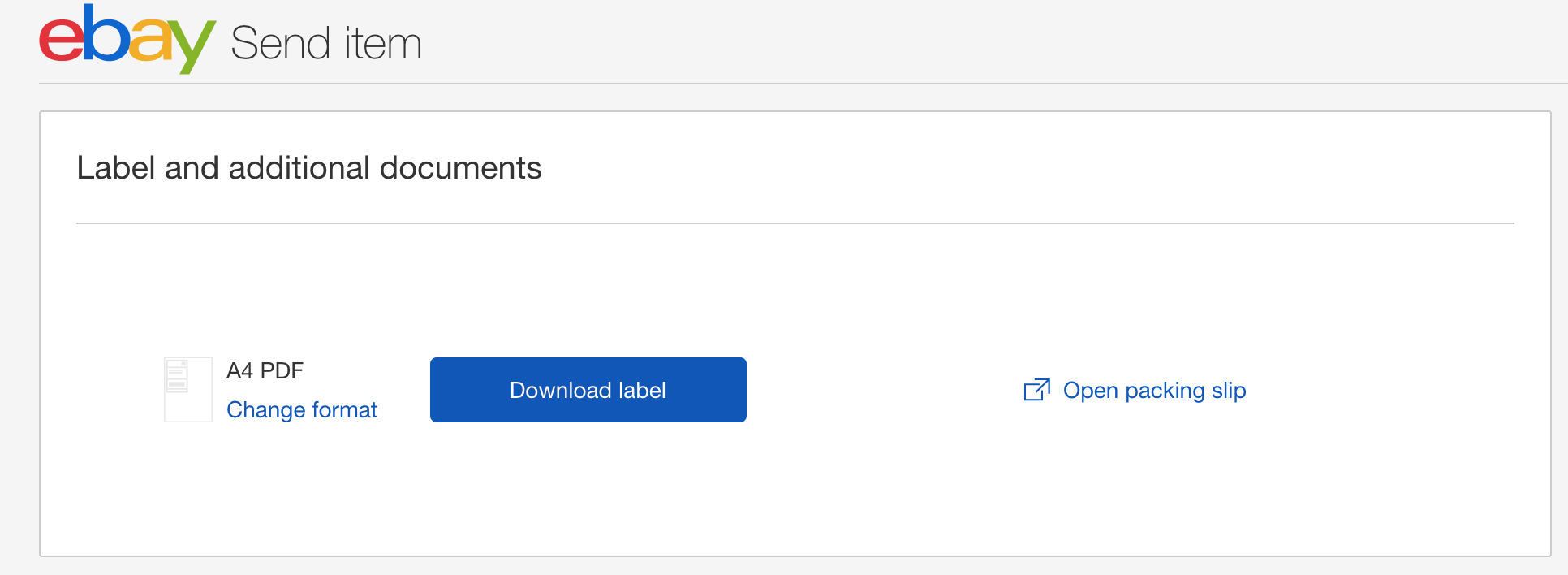
Task: Select the 'Send item' page title
Action: [x=326, y=43]
